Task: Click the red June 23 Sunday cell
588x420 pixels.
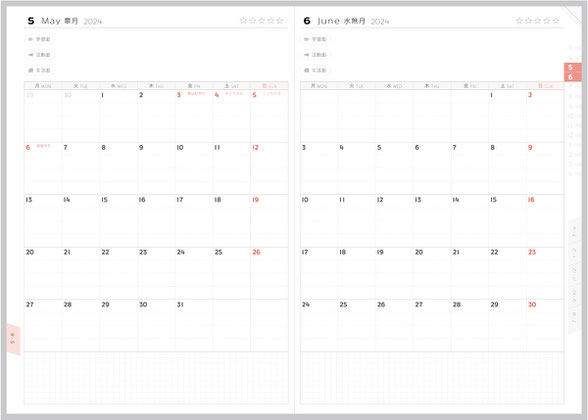Action: [545, 273]
